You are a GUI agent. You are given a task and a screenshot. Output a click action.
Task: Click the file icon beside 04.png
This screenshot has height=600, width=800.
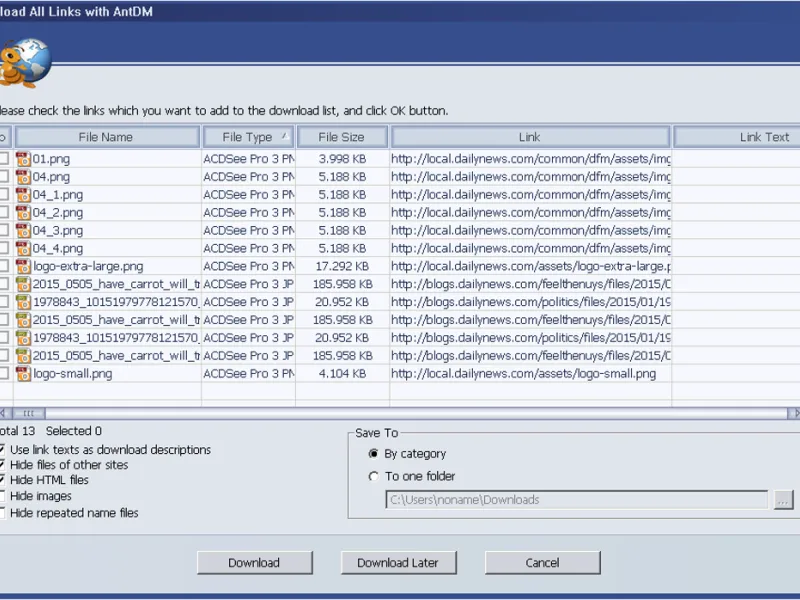click(x=23, y=177)
